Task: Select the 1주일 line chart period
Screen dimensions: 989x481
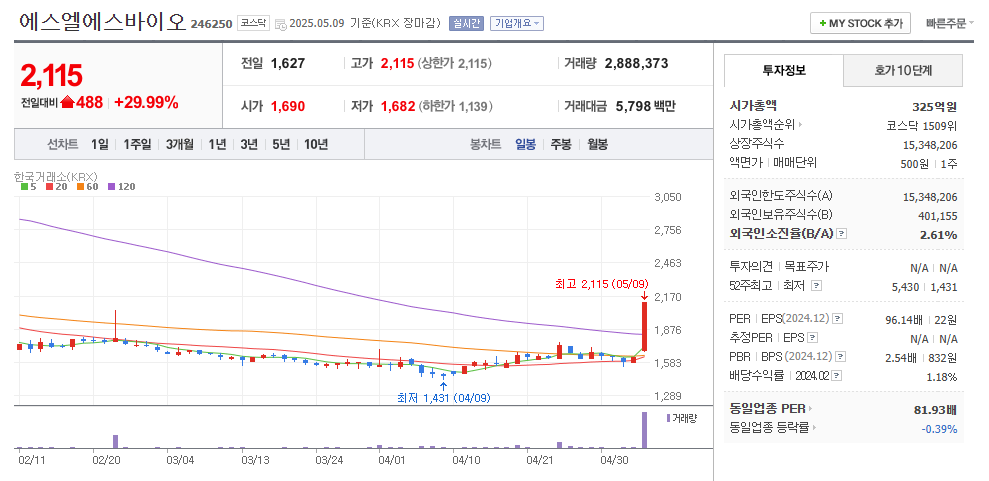Action: coord(137,144)
